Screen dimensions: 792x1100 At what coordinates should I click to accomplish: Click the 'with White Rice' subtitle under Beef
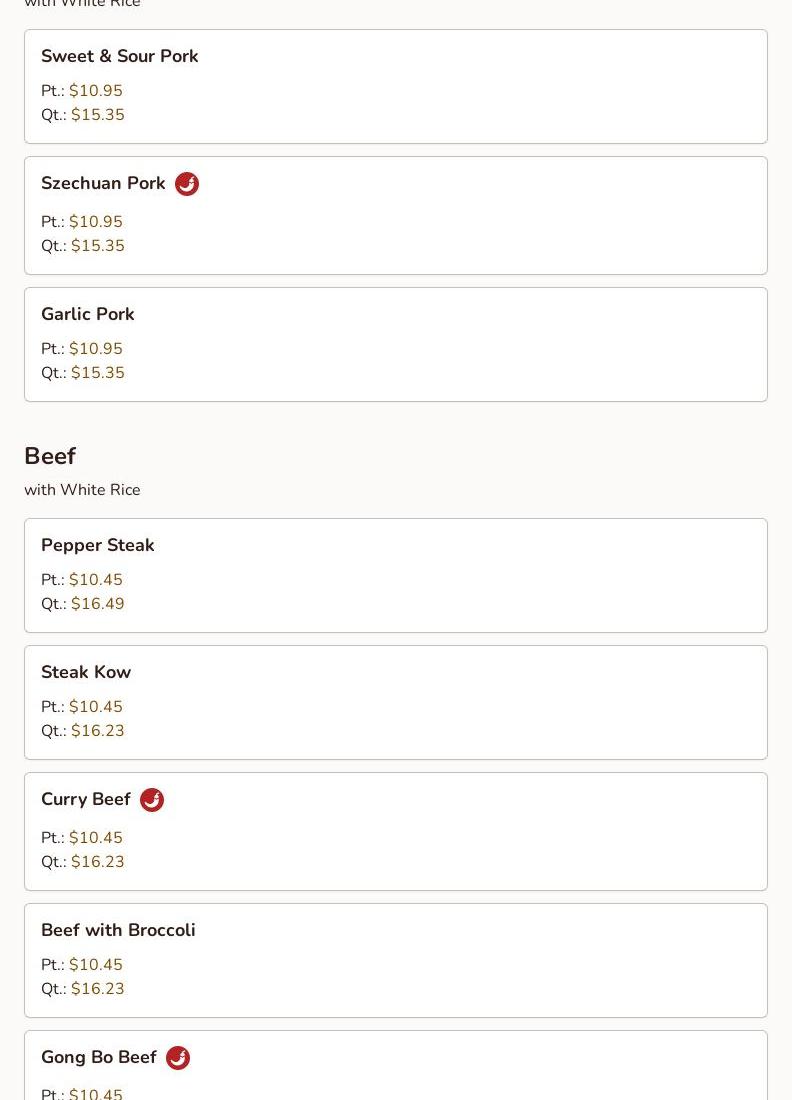click(82, 490)
